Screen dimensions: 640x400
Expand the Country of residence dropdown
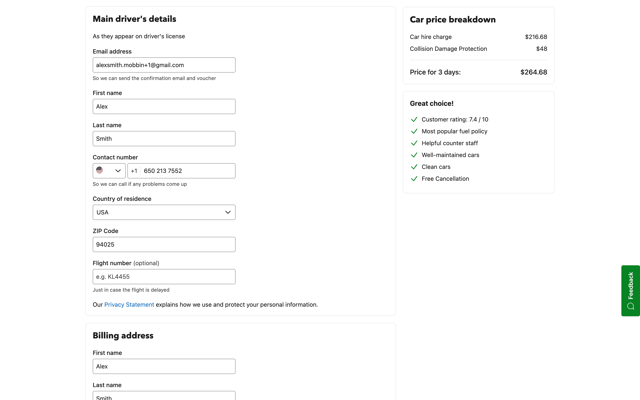164,212
